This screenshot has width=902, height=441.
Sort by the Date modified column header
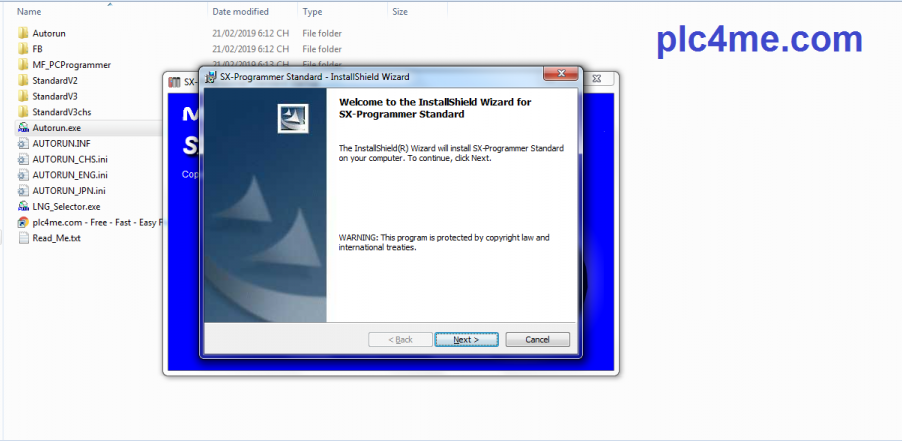tap(240, 12)
